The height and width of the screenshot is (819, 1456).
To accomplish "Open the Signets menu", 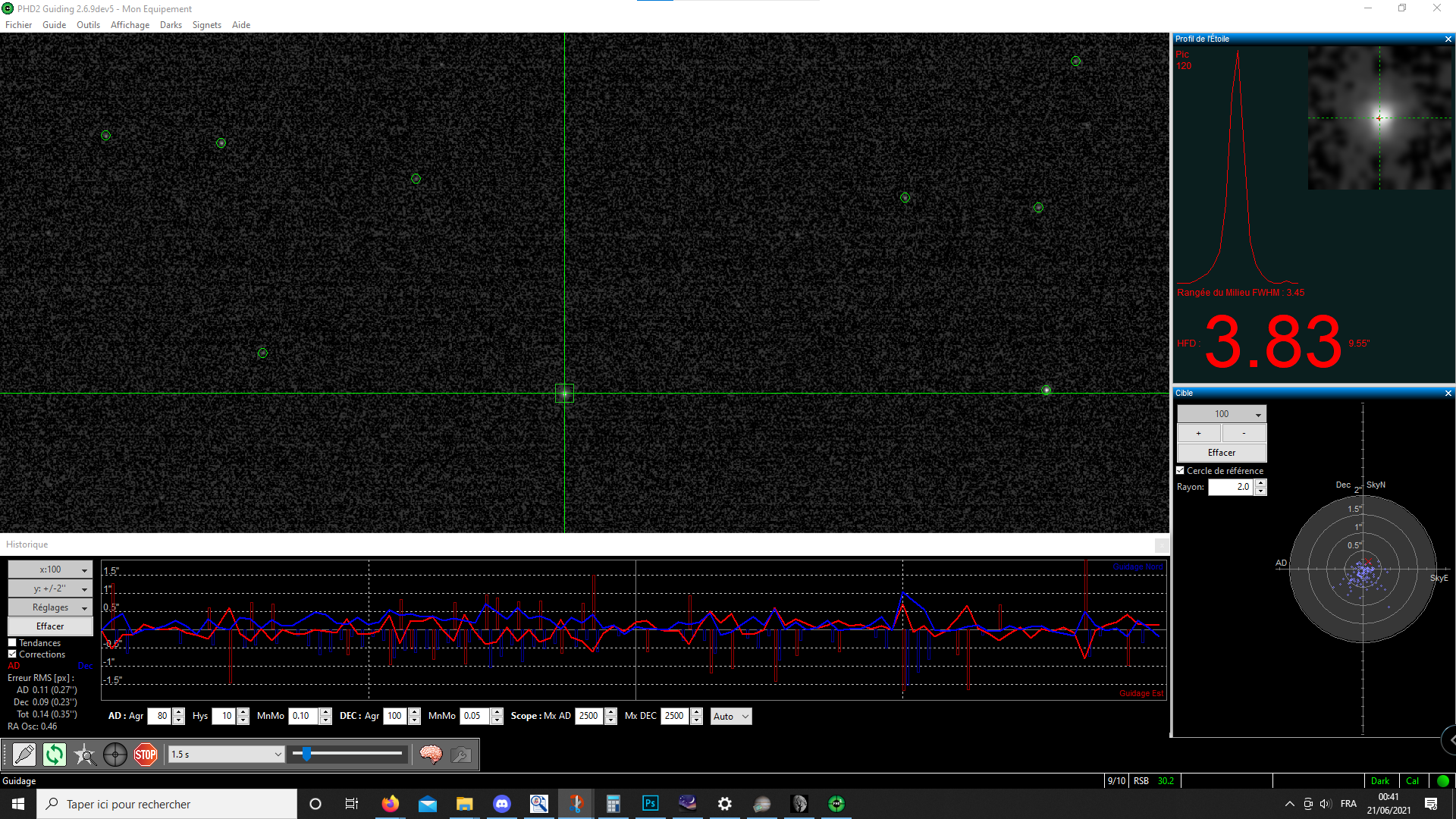I will [x=207, y=25].
